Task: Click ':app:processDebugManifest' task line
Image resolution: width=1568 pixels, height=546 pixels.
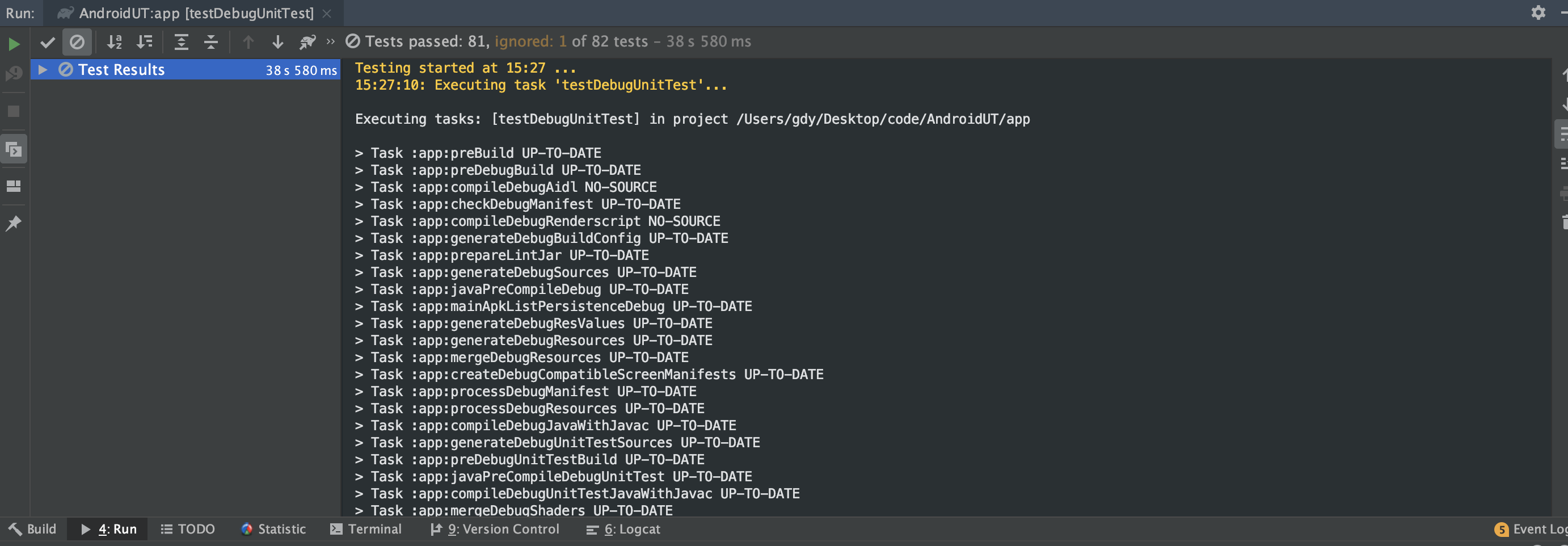Action: (x=526, y=392)
